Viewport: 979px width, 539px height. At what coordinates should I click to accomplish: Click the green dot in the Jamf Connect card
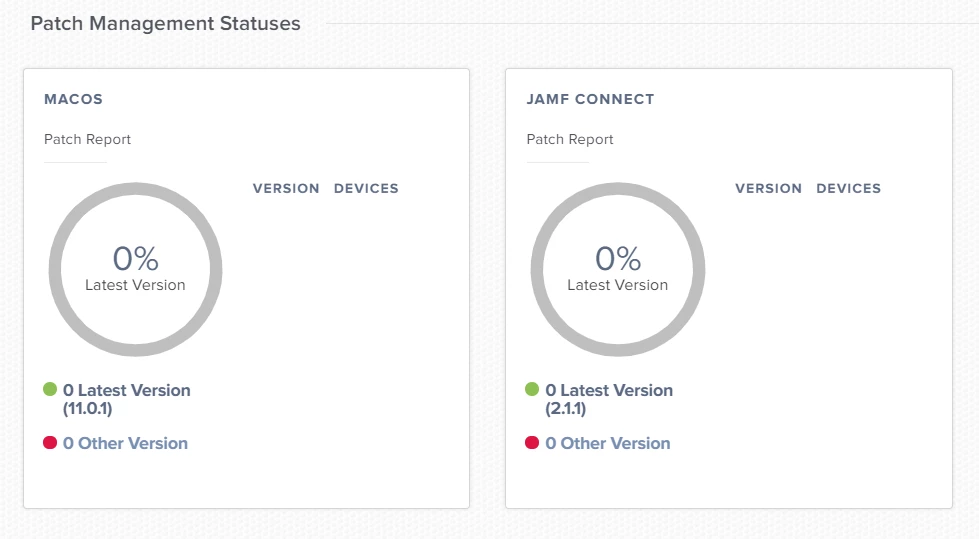(532, 390)
